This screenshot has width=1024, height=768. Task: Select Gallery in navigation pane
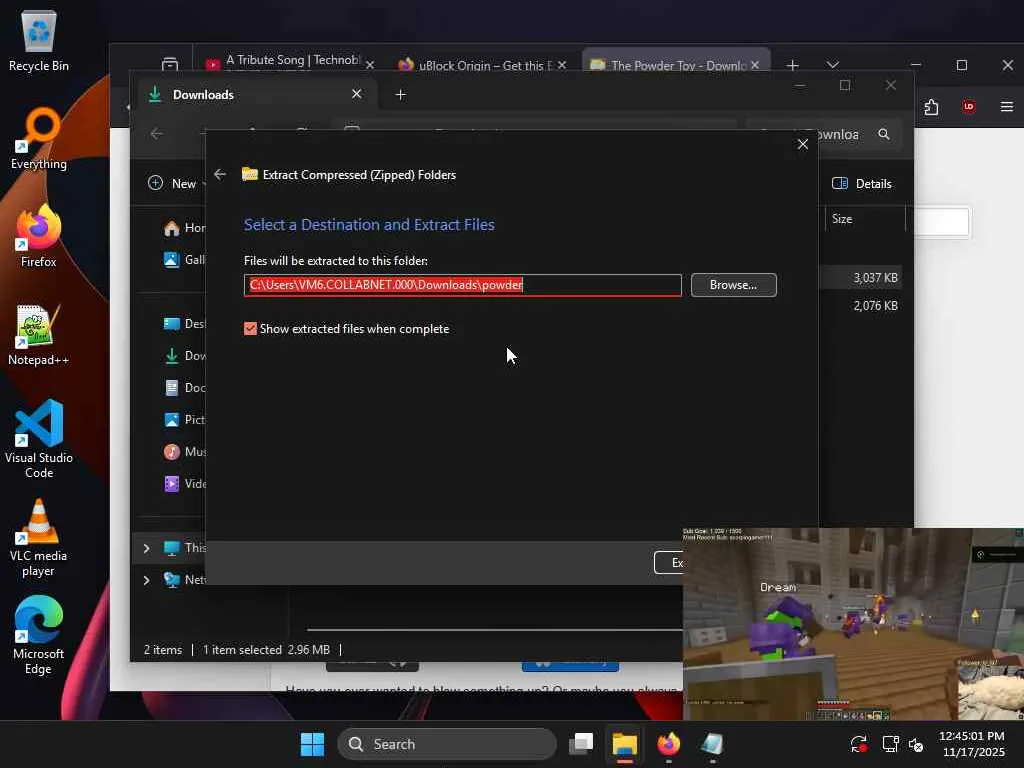click(x=184, y=259)
